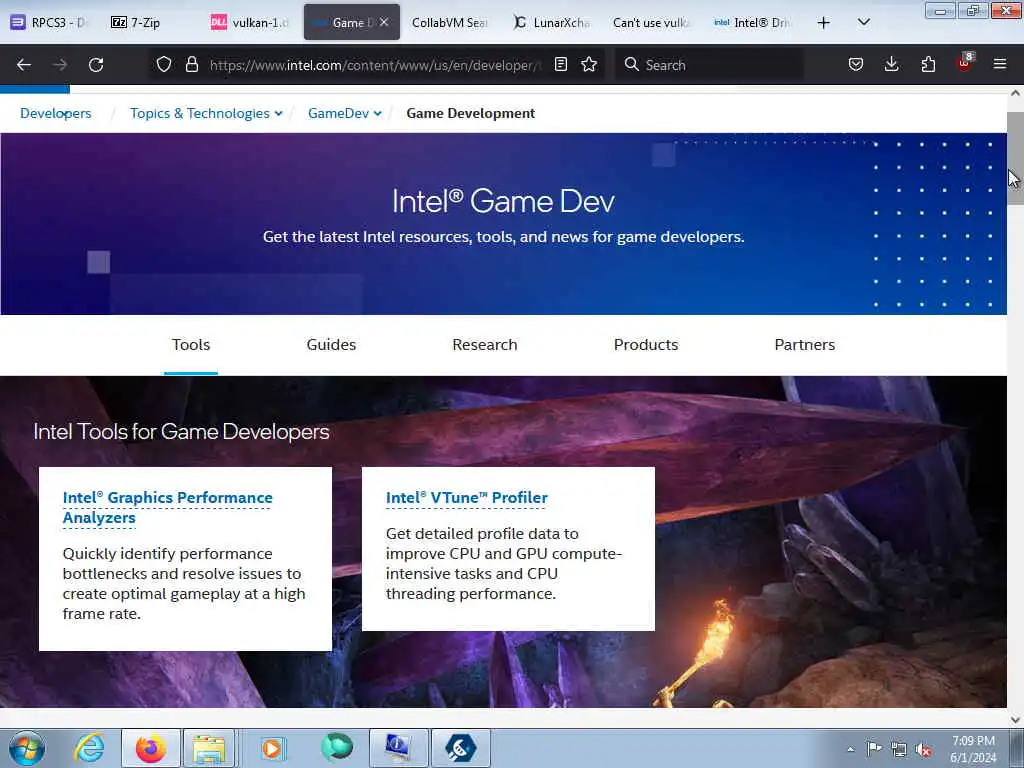Select the Guides tab
This screenshot has height=768, width=1024.
coord(331,345)
